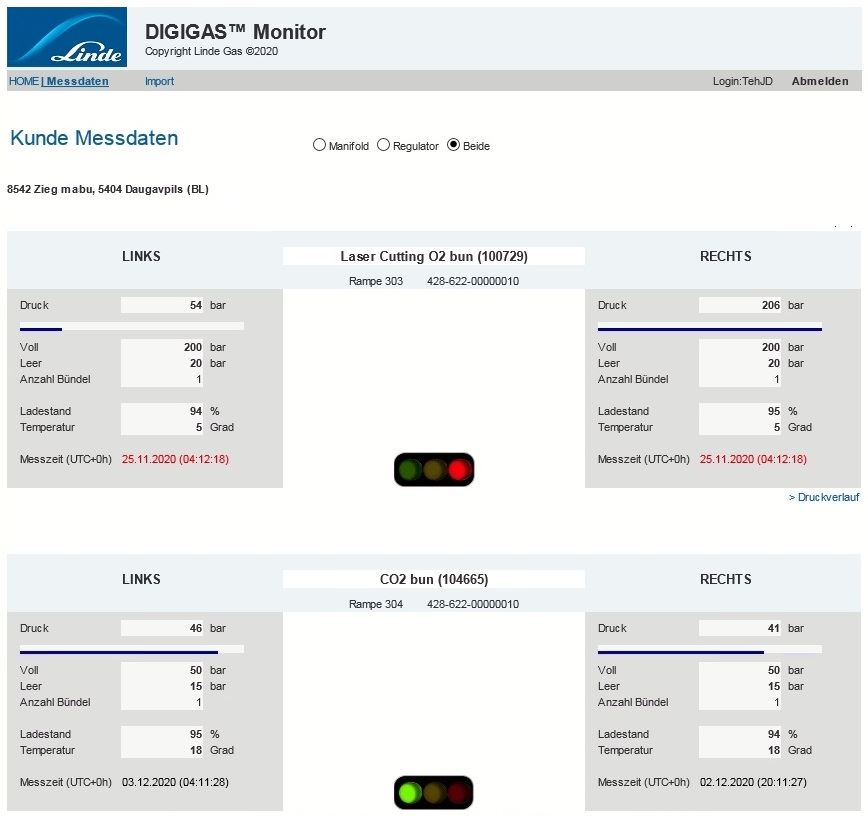Click the left Druck field showing 54 bar
868x816 pixels.
coord(163,305)
